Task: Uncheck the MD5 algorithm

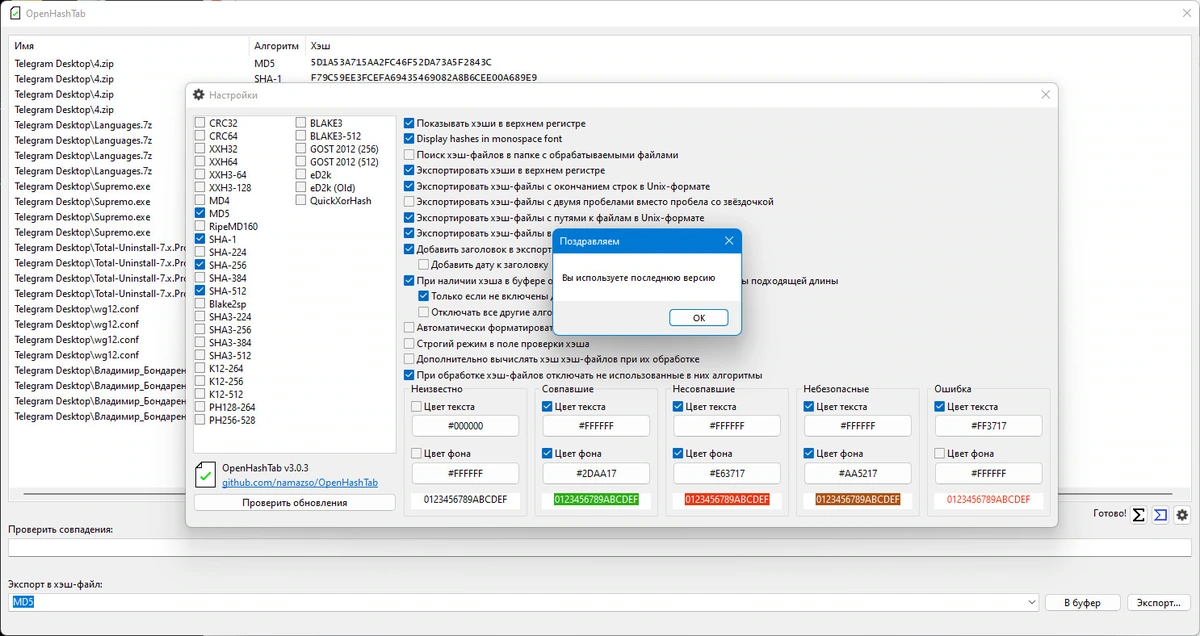Action: (x=200, y=214)
